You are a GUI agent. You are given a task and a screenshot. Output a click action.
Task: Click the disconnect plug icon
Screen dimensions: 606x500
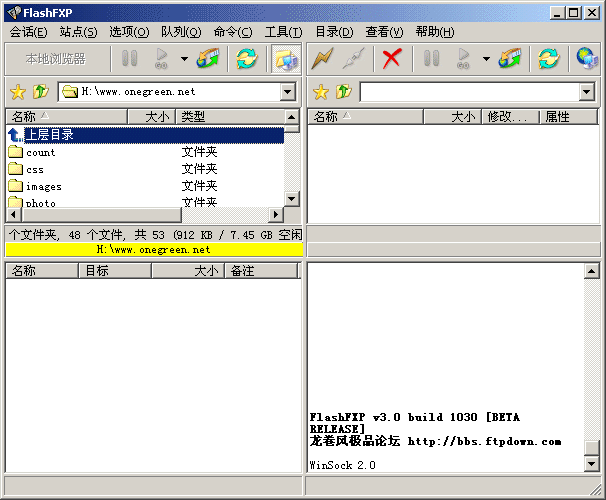click(354, 59)
